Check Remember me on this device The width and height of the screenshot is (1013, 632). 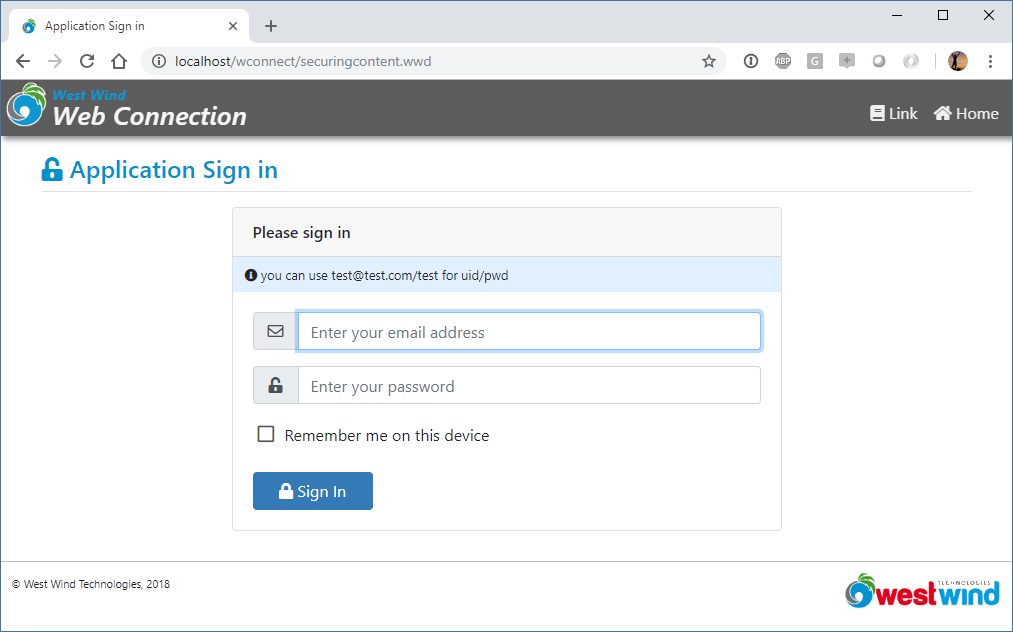(266, 434)
